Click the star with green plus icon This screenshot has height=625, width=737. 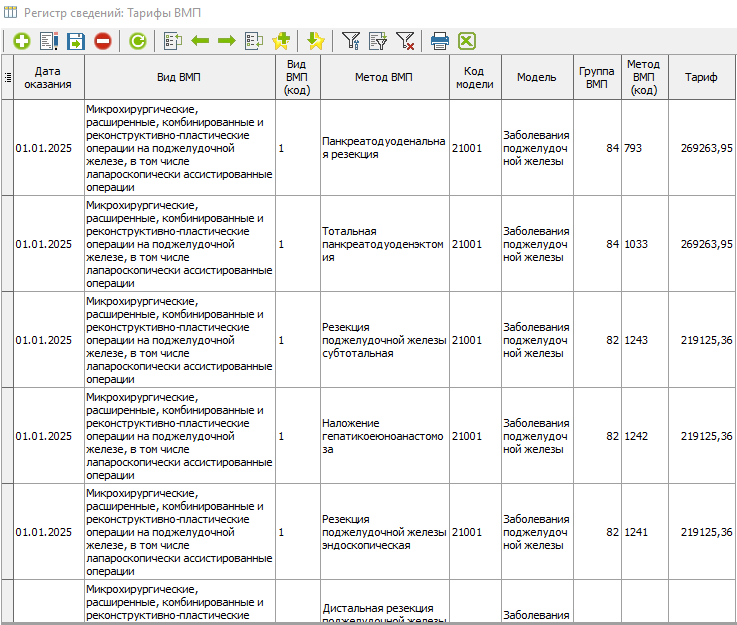pos(281,41)
